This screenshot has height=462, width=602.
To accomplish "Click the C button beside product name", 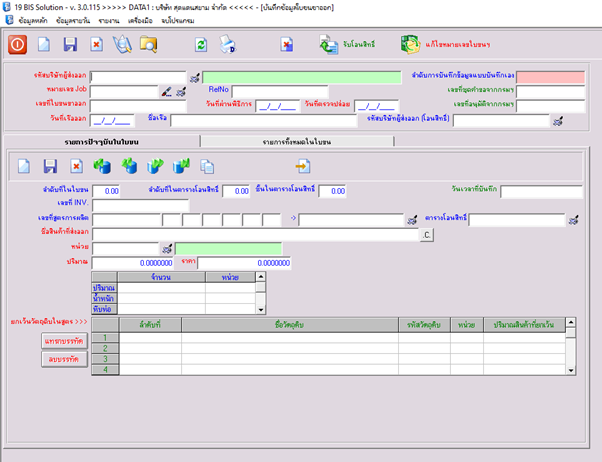I will click(427, 235).
